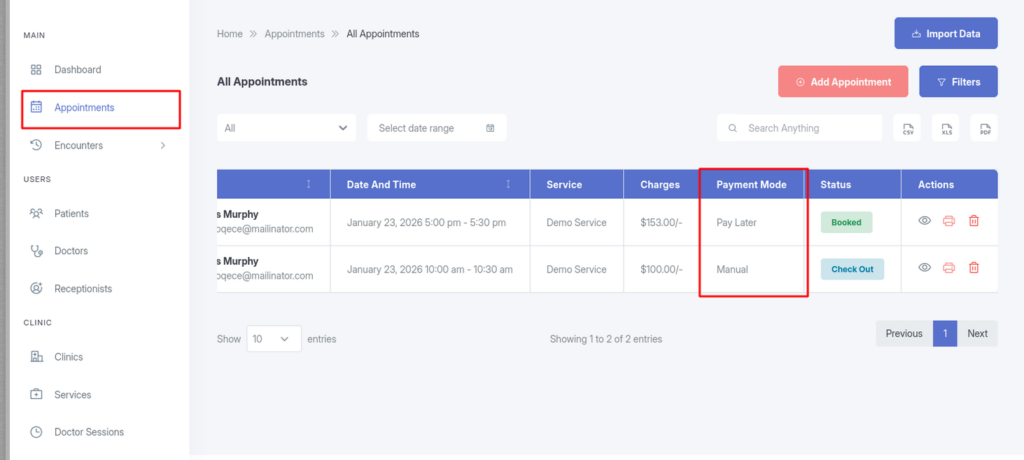The image size is (1024, 460).
Task: Sort by Date And Time column arrows
Action: pyautogui.click(x=508, y=185)
